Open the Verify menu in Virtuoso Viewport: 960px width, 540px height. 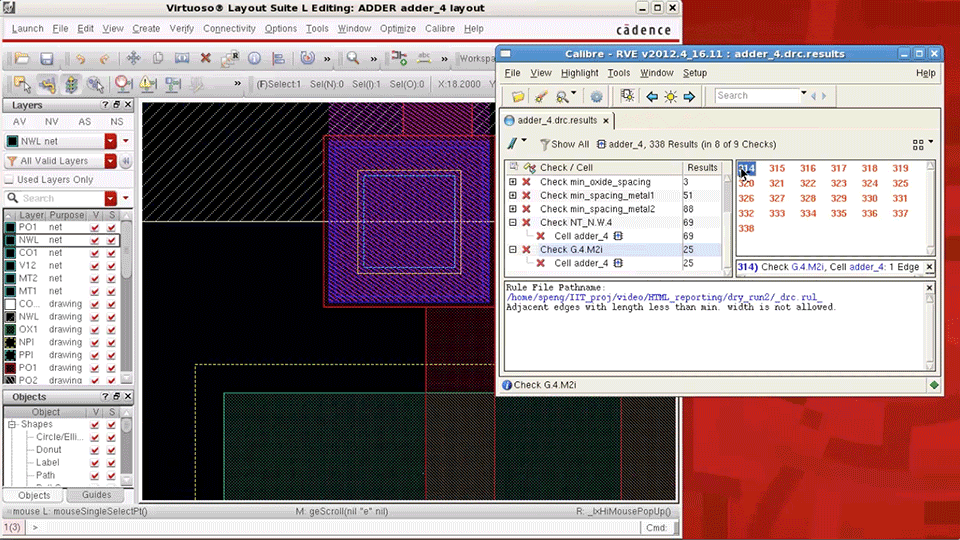[x=181, y=29]
